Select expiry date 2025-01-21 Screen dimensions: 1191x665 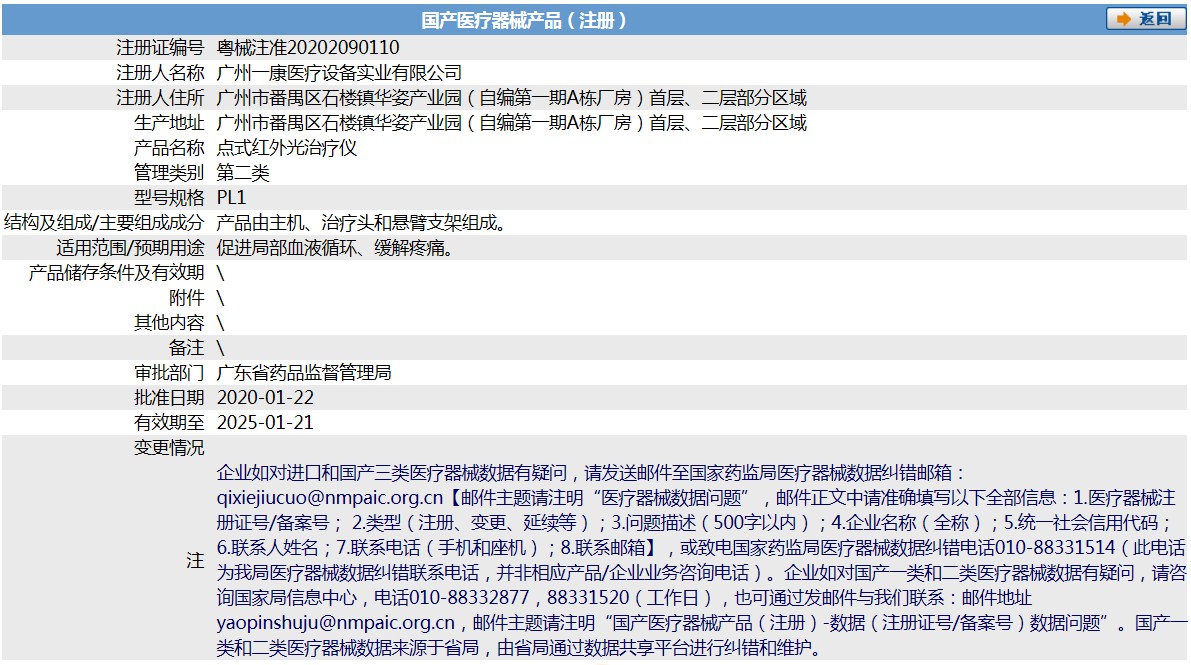tap(265, 423)
